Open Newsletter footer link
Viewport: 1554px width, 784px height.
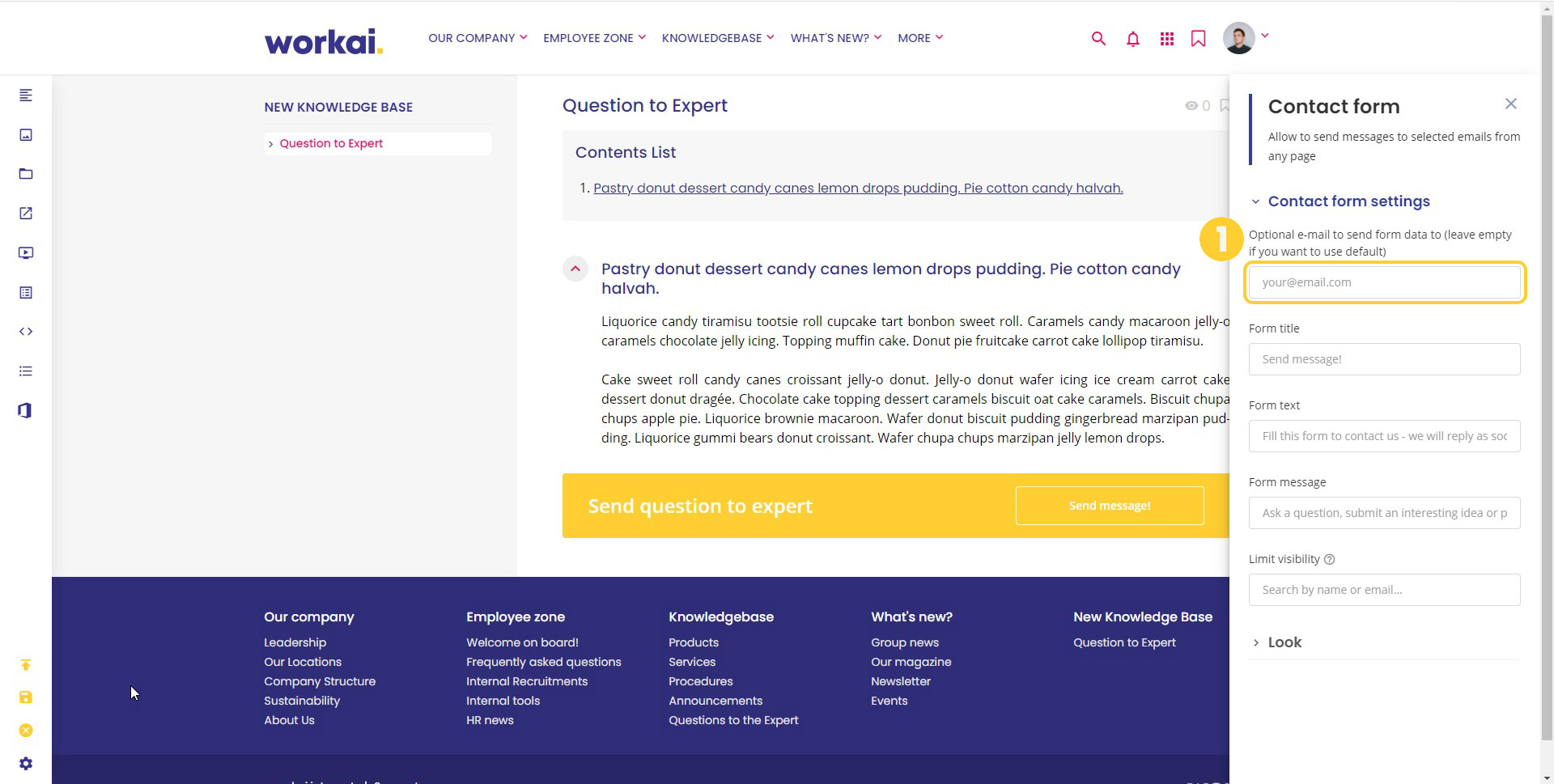pyautogui.click(x=901, y=681)
